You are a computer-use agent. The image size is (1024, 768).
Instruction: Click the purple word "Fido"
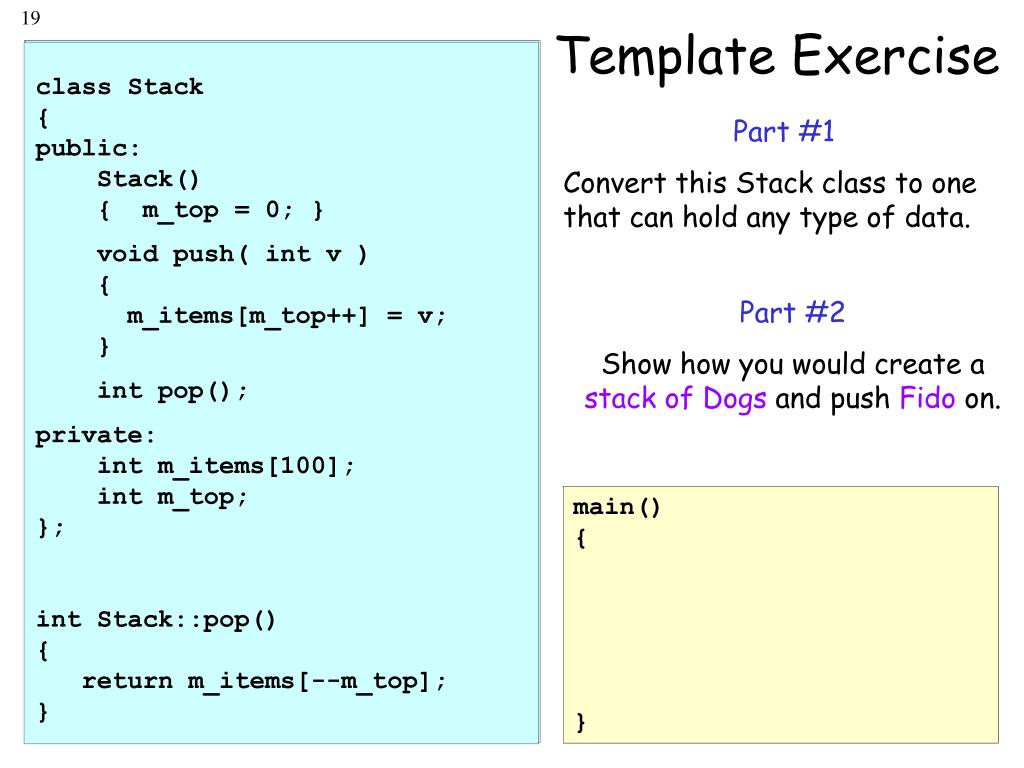point(927,398)
